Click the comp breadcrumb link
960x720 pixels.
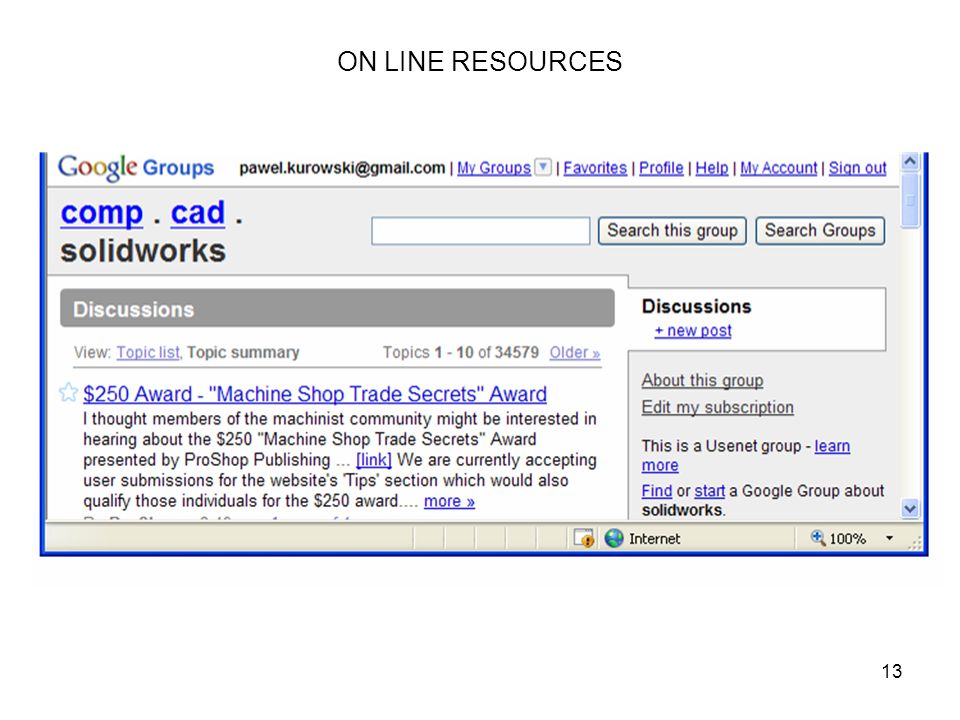(x=102, y=214)
